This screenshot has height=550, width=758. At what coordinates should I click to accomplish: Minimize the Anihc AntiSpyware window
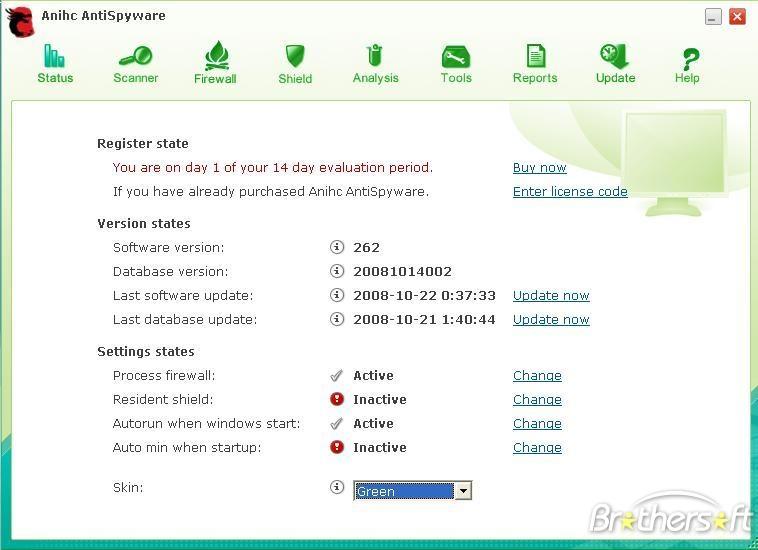713,16
